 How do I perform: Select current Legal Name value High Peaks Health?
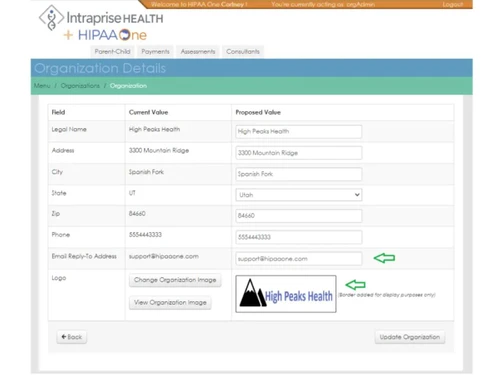(x=154, y=129)
